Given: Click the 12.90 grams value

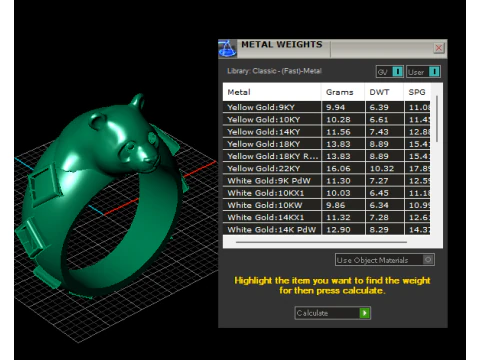Looking at the screenshot, I should pyautogui.click(x=338, y=230).
